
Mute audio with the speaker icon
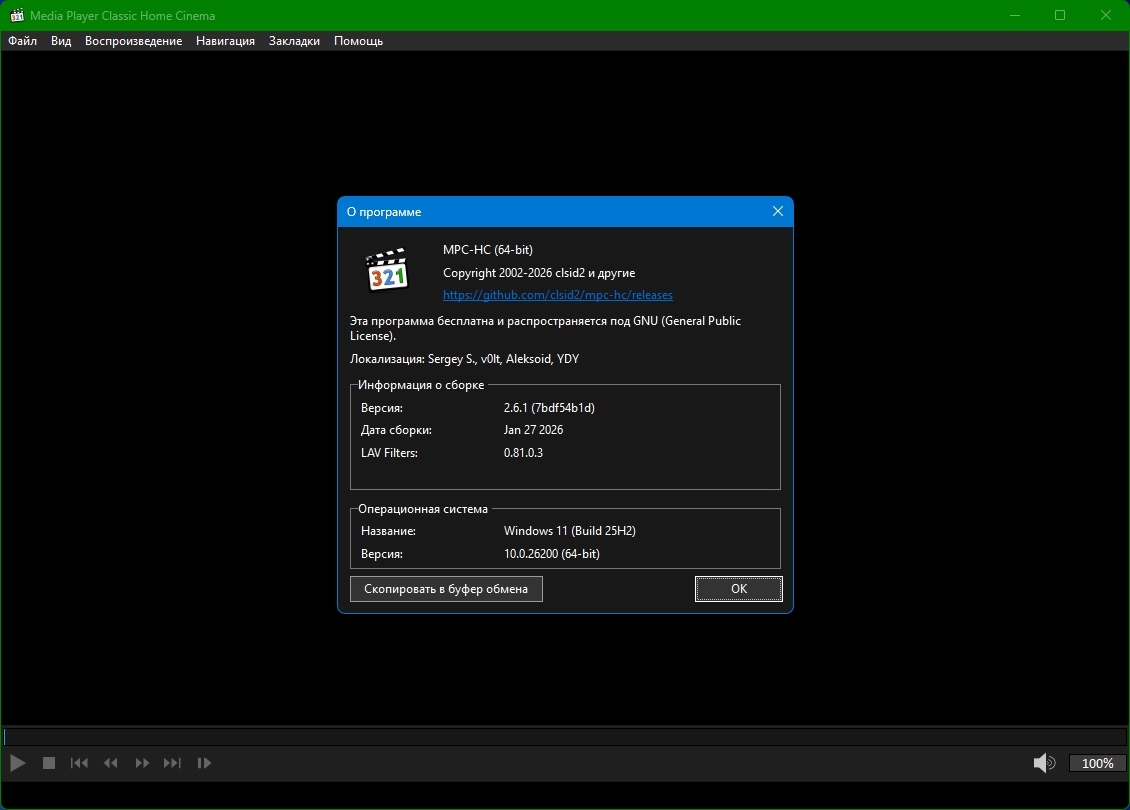[1043, 763]
